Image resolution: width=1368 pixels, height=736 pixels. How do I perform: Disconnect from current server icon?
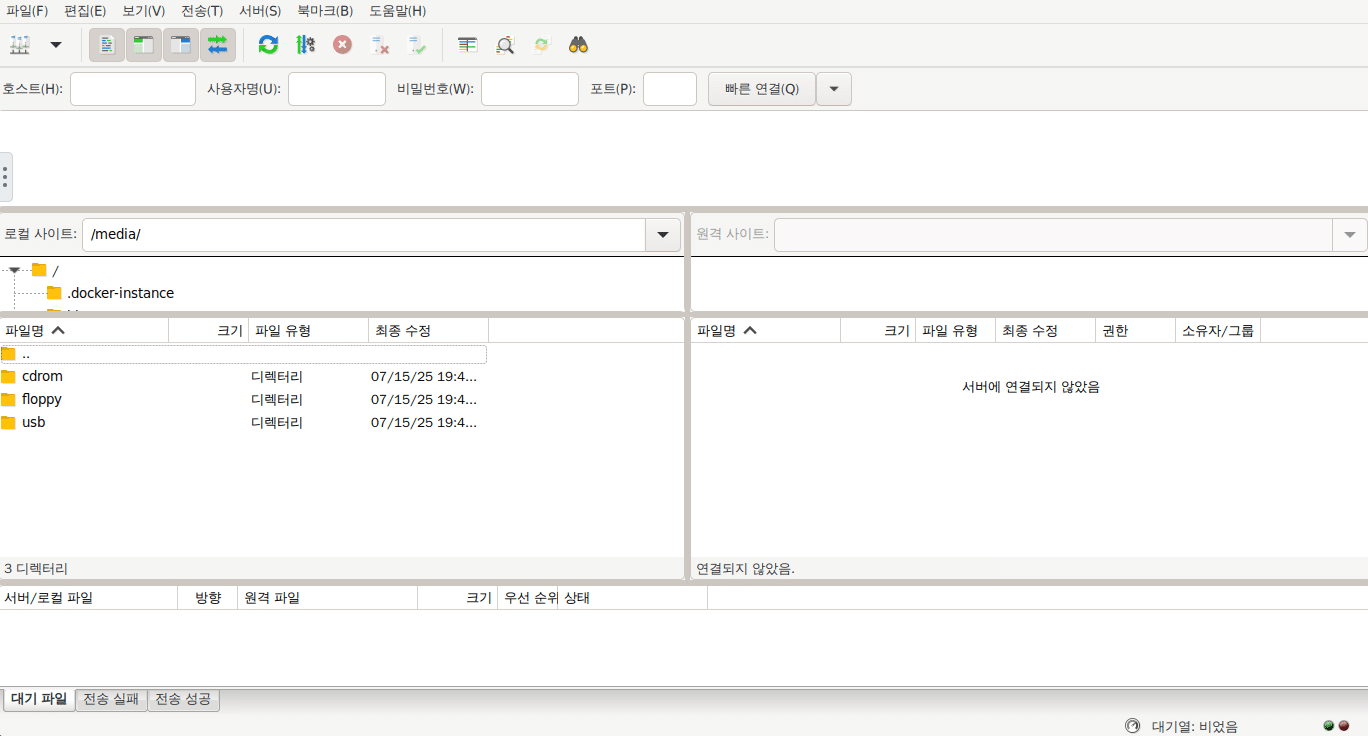coord(380,45)
